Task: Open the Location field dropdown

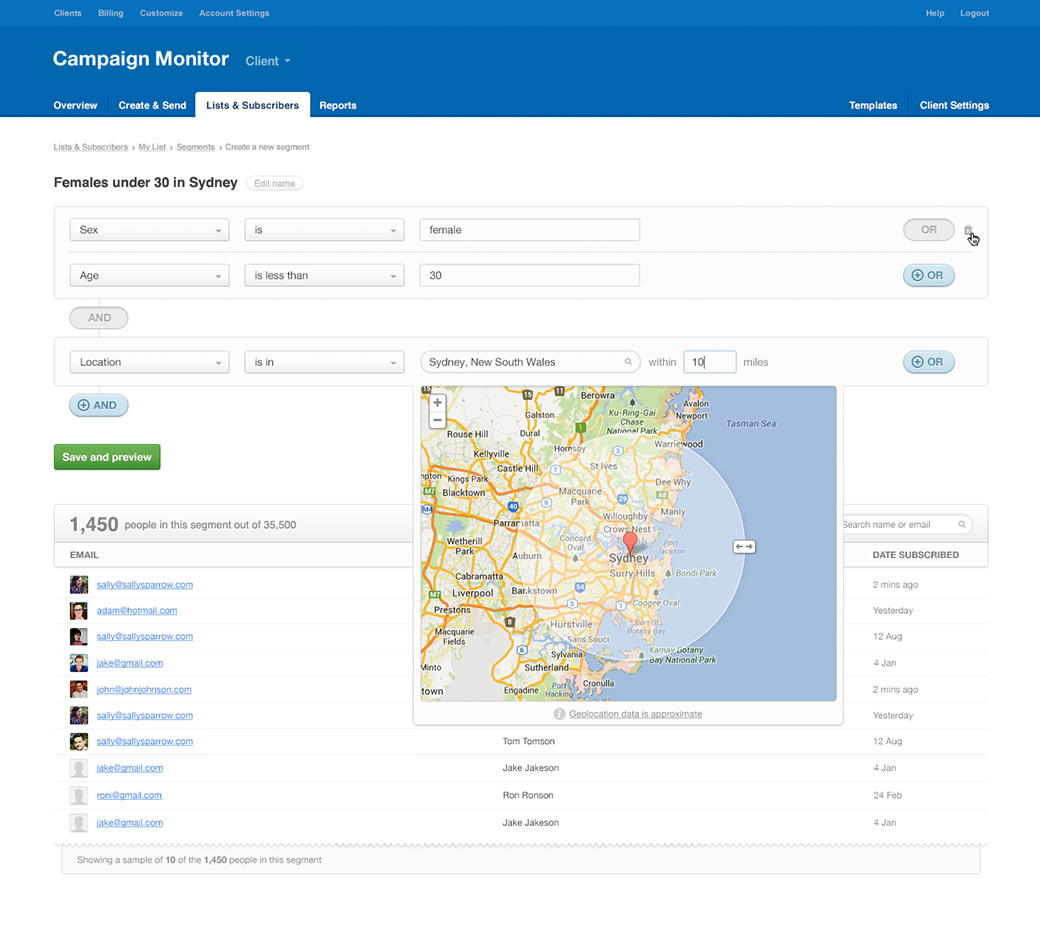Action: 149,362
